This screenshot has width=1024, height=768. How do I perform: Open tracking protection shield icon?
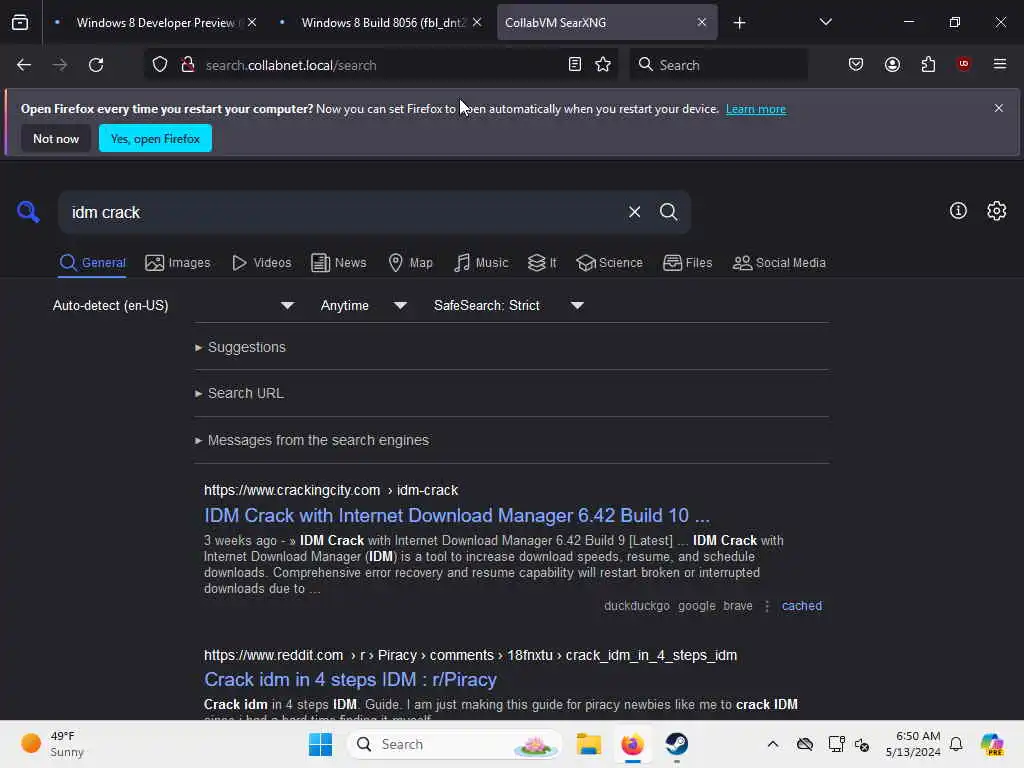point(160,65)
